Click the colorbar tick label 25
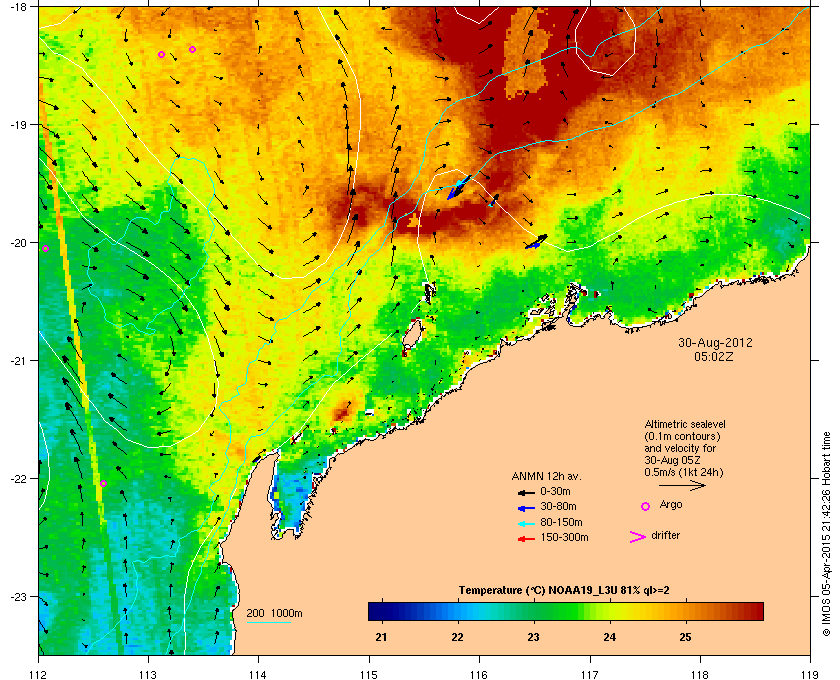Image resolution: width=840 pixels, height=680 pixels. pos(685,638)
